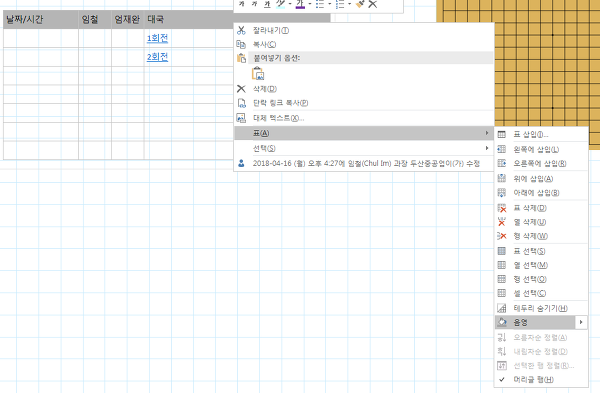Open the 1회전 link in the table
The height and width of the screenshot is (393, 600).
pos(157,38)
